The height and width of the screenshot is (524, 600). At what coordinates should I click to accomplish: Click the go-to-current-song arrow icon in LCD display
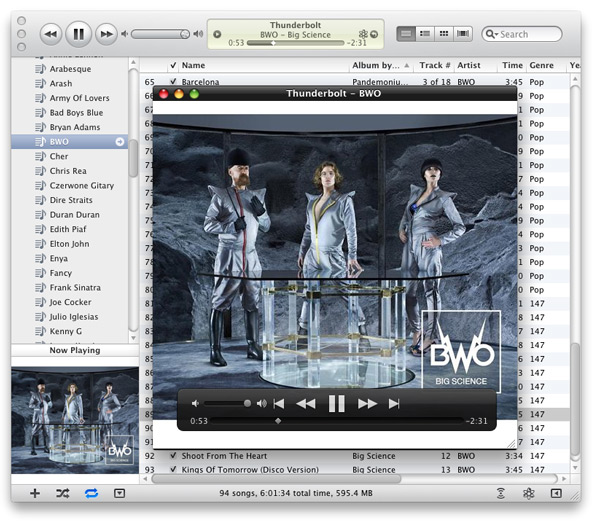pyautogui.click(x=374, y=34)
